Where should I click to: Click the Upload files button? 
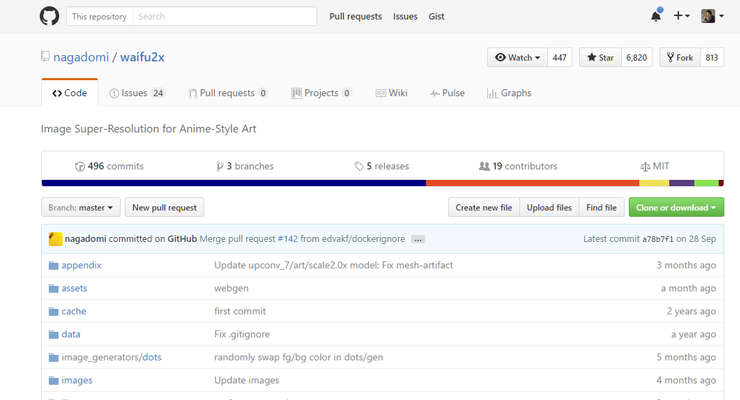[549, 207]
